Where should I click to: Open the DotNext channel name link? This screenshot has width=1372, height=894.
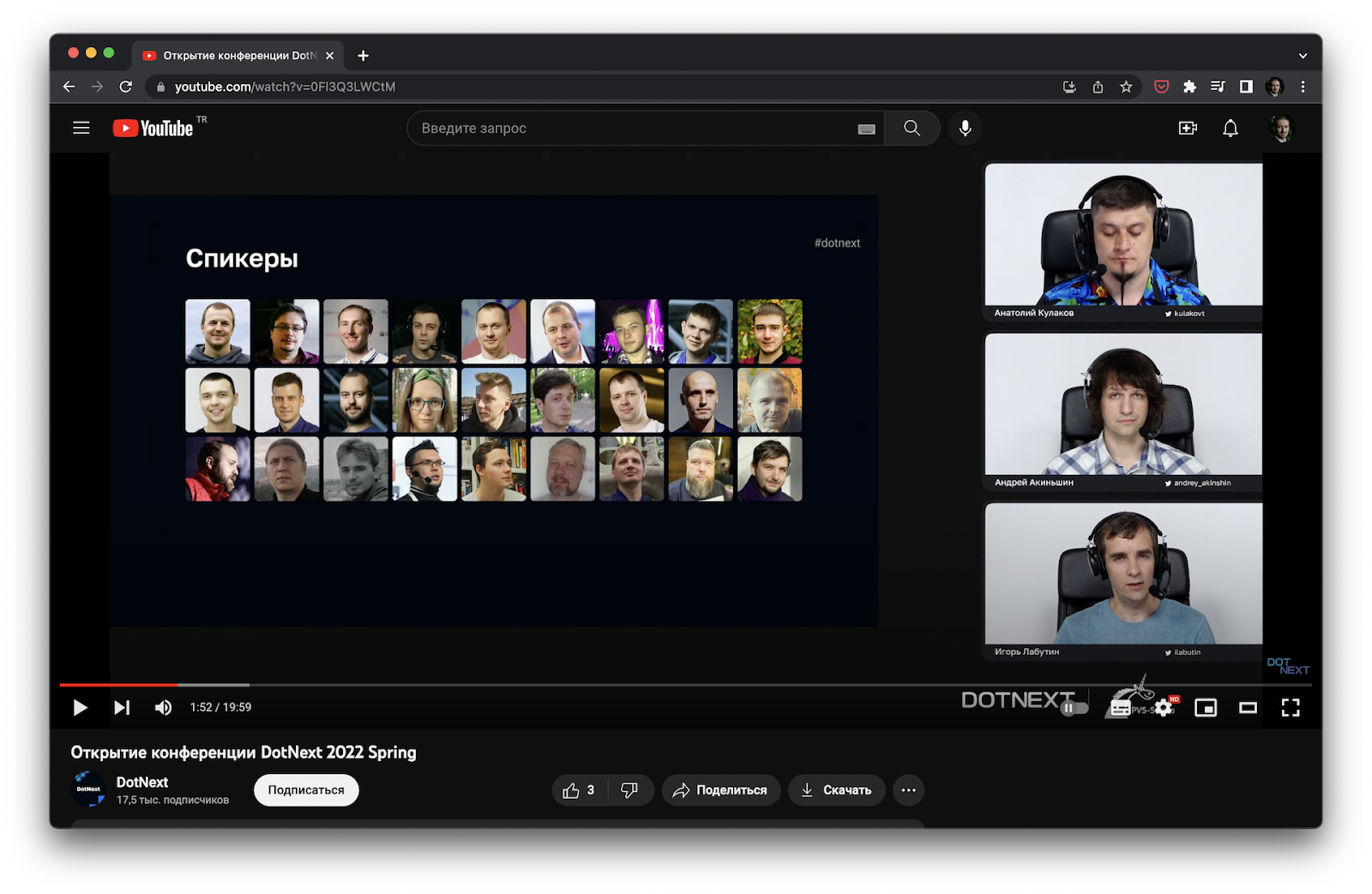point(142,782)
